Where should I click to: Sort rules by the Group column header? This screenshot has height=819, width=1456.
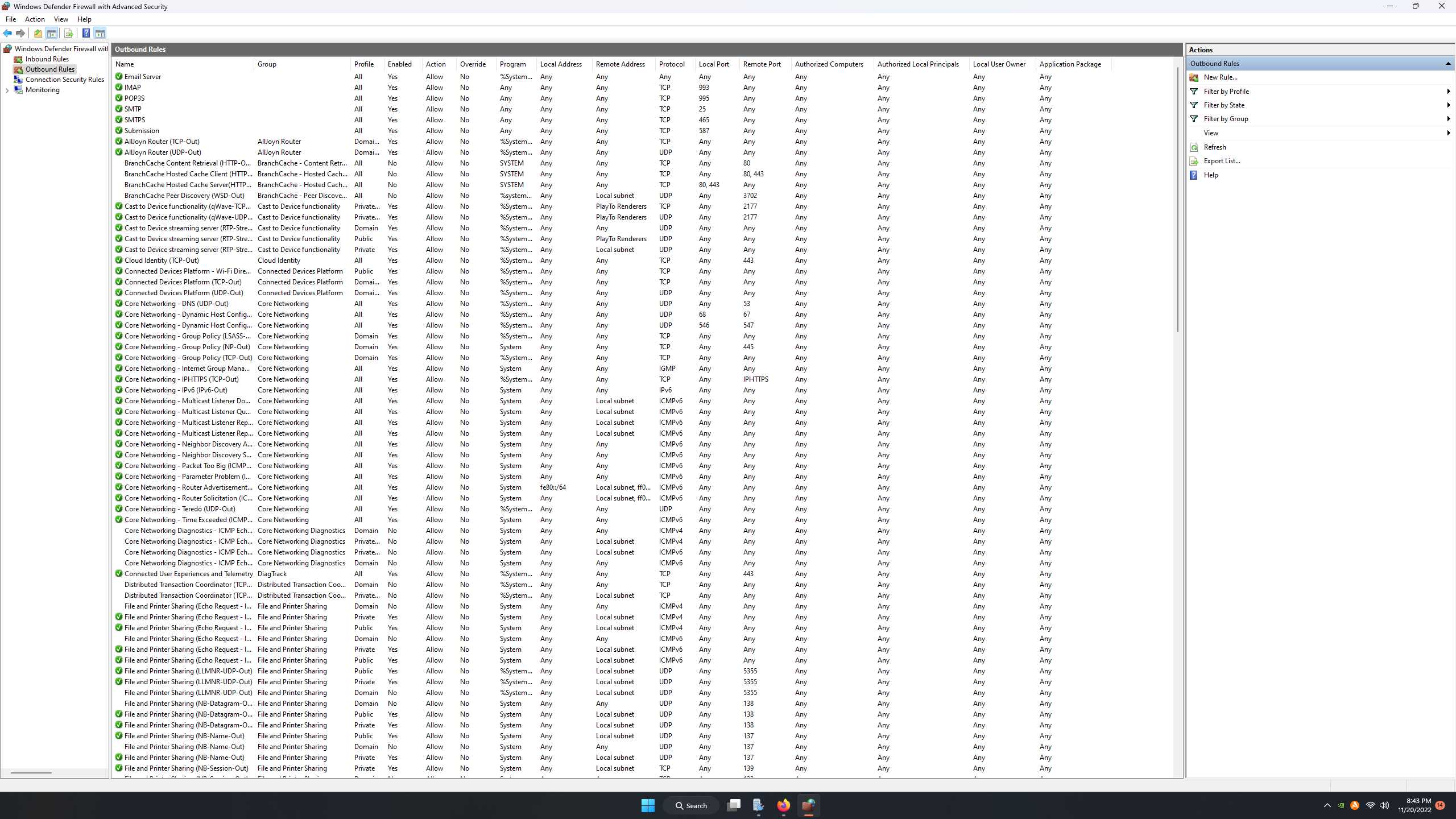point(302,64)
